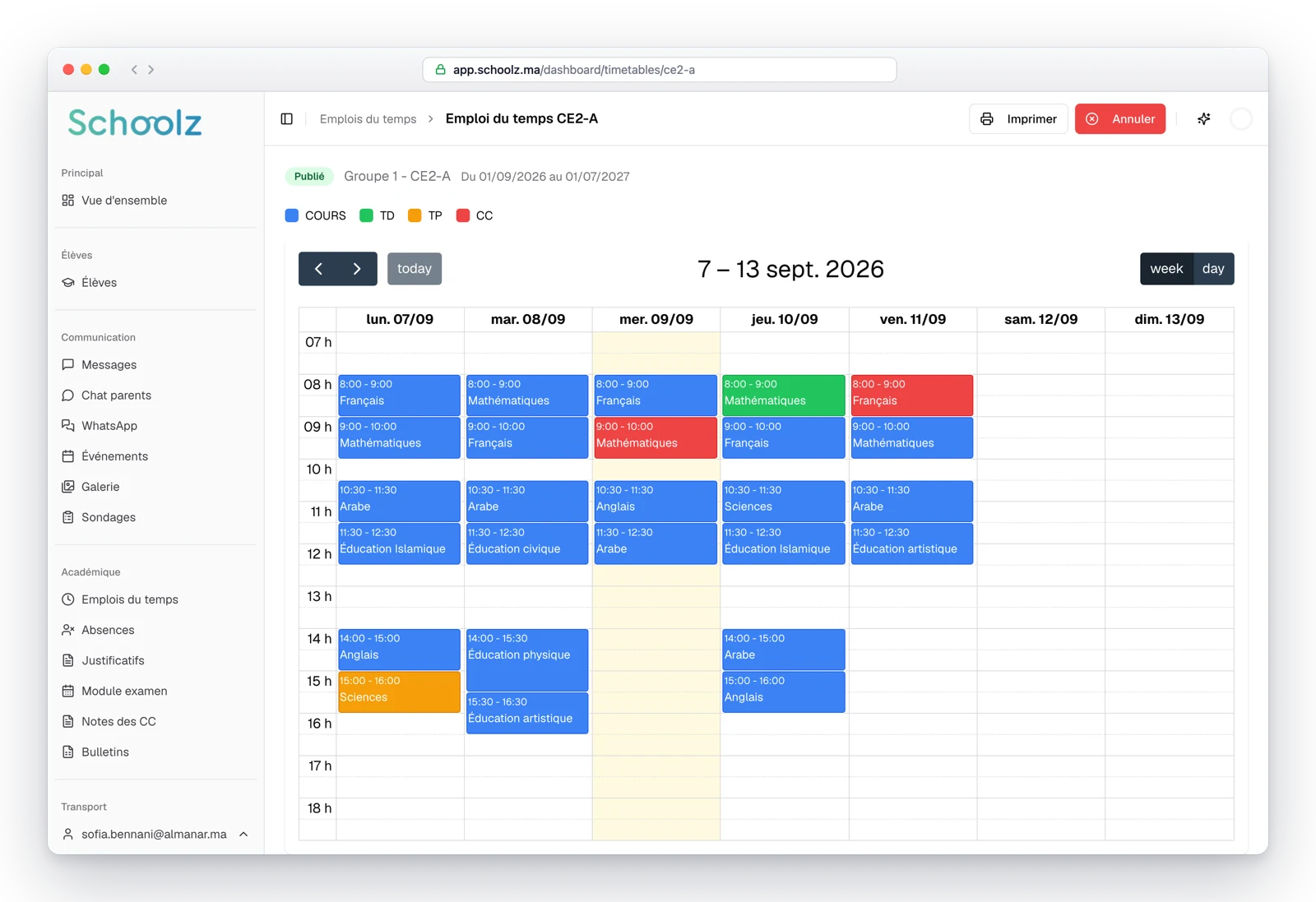The image size is (1316, 902).
Task: Click the orange TP legend swatch
Action: tap(415, 215)
